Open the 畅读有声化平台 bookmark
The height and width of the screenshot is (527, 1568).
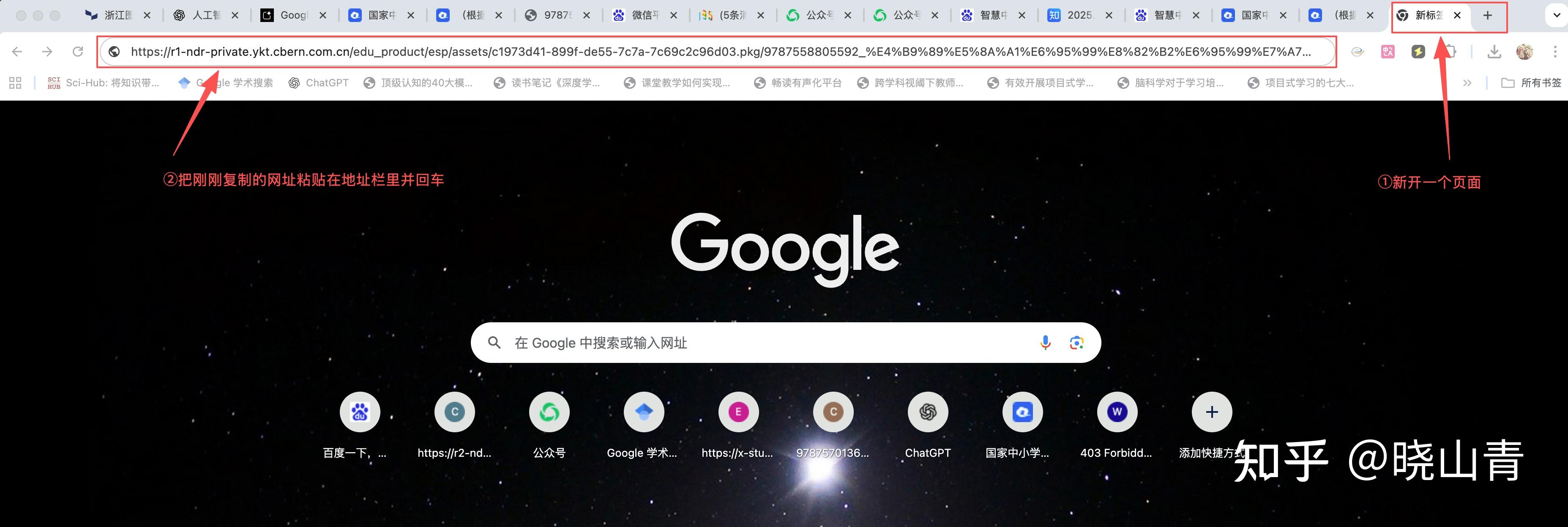click(x=798, y=83)
